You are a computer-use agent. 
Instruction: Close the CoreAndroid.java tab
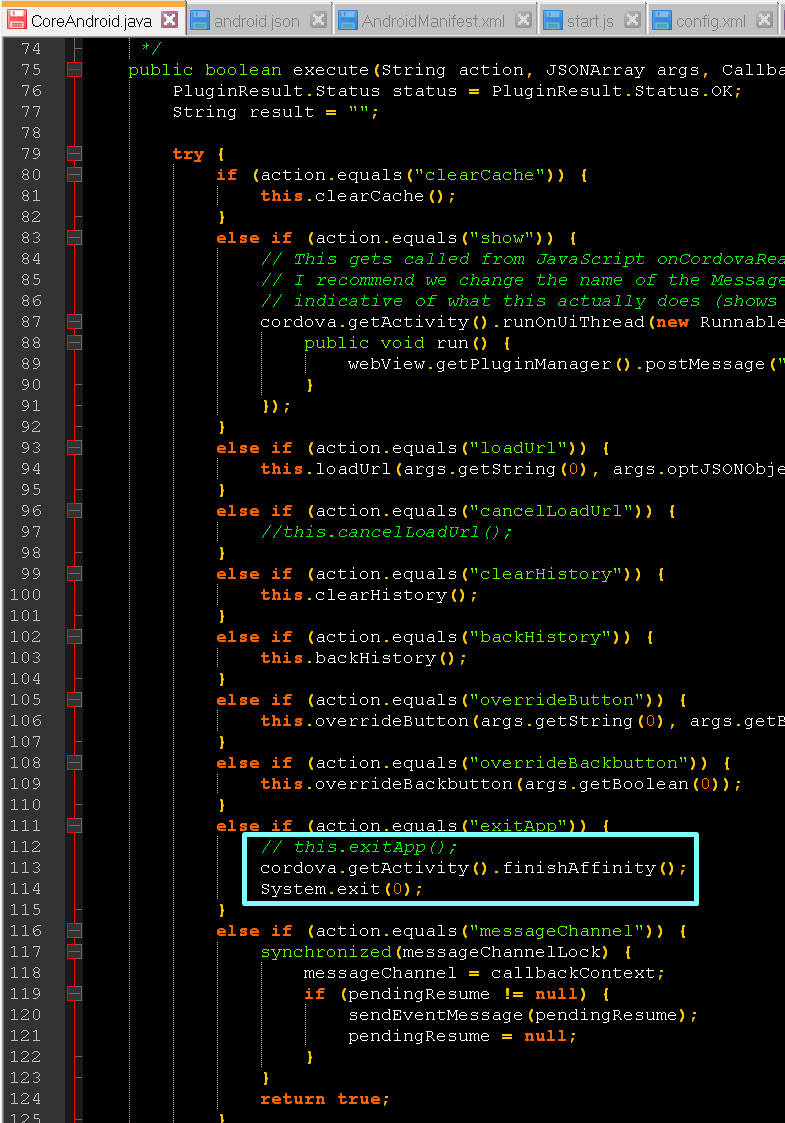(170, 19)
